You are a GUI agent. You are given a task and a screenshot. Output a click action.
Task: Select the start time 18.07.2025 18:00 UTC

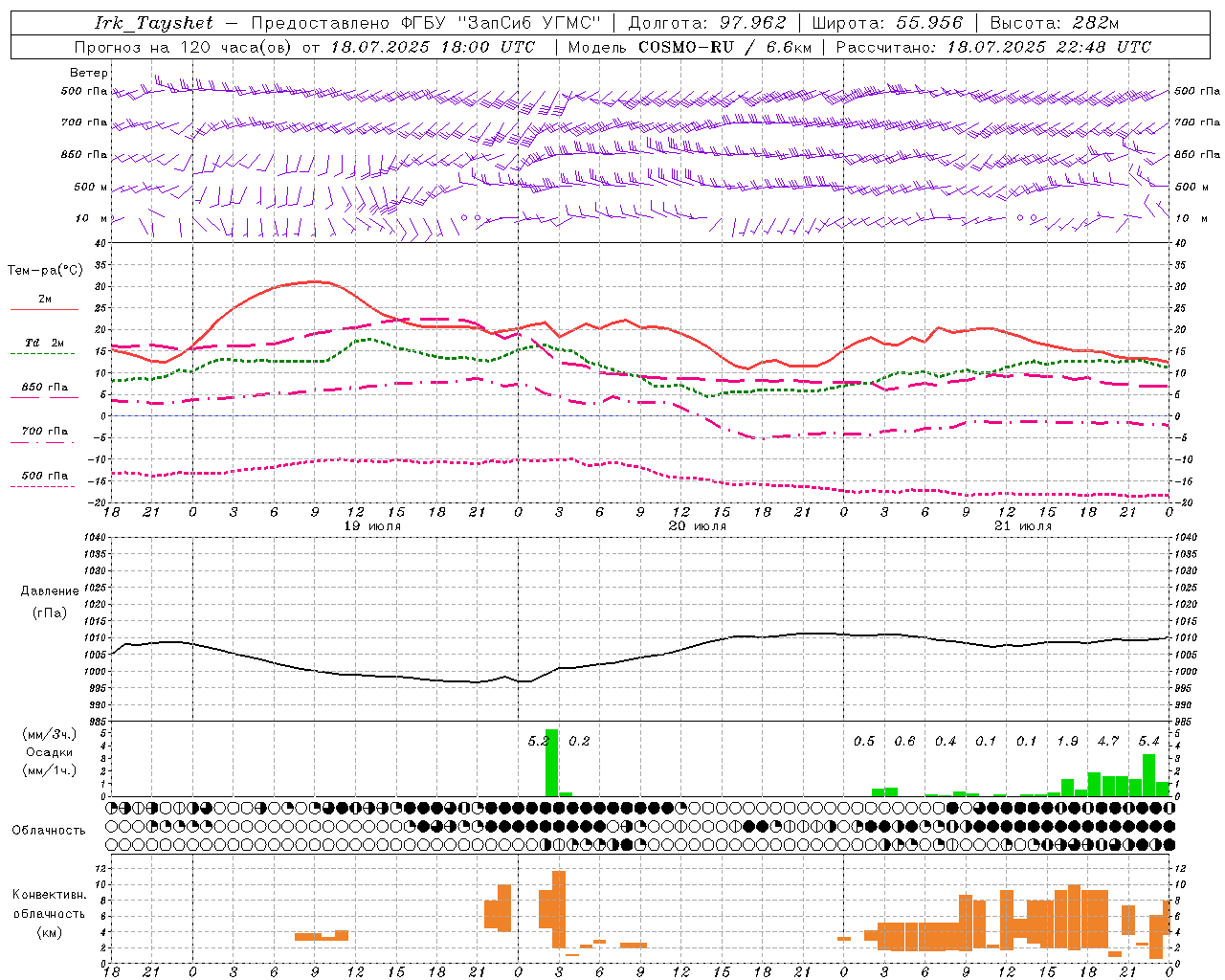pyautogui.click(x=433, y=47)
